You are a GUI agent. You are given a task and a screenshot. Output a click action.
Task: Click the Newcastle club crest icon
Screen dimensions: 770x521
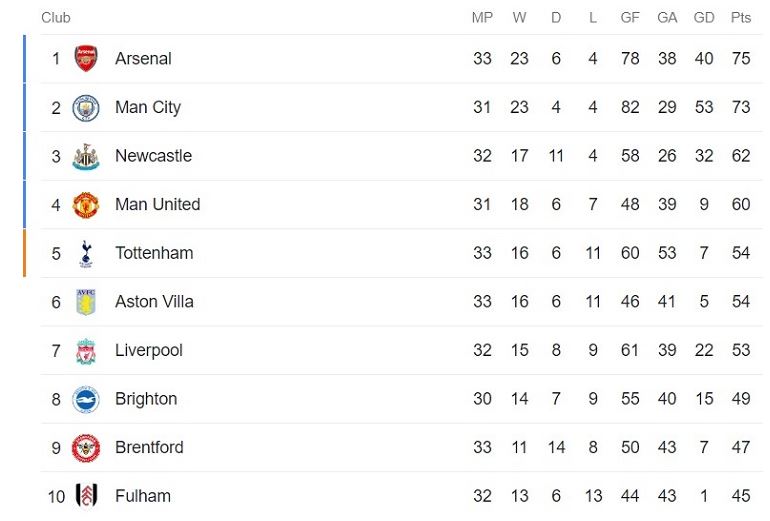pos(87,156)
